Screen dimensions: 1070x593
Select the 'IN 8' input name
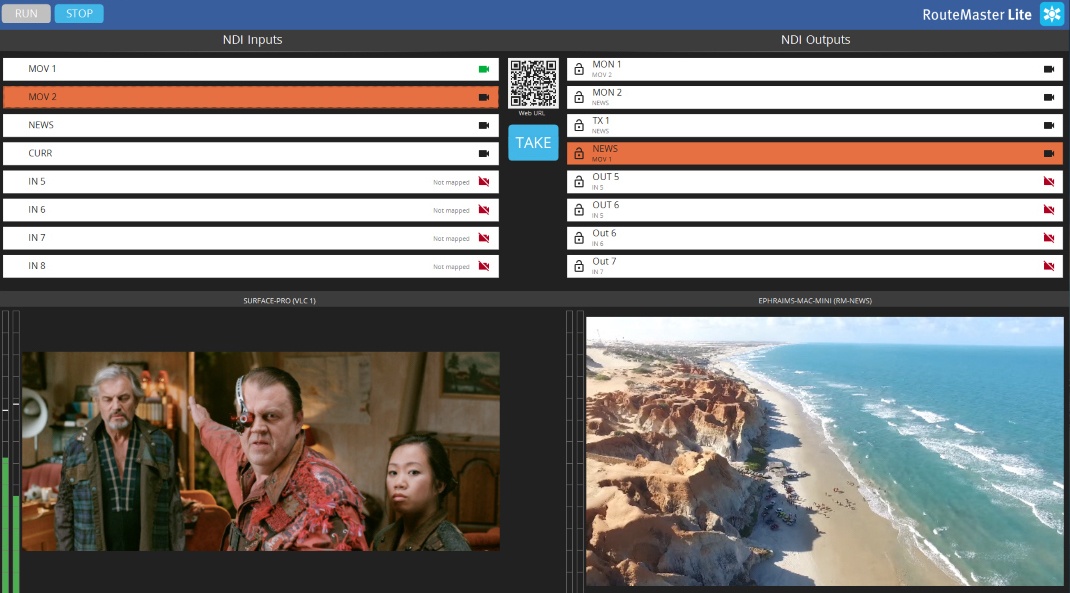37,266
